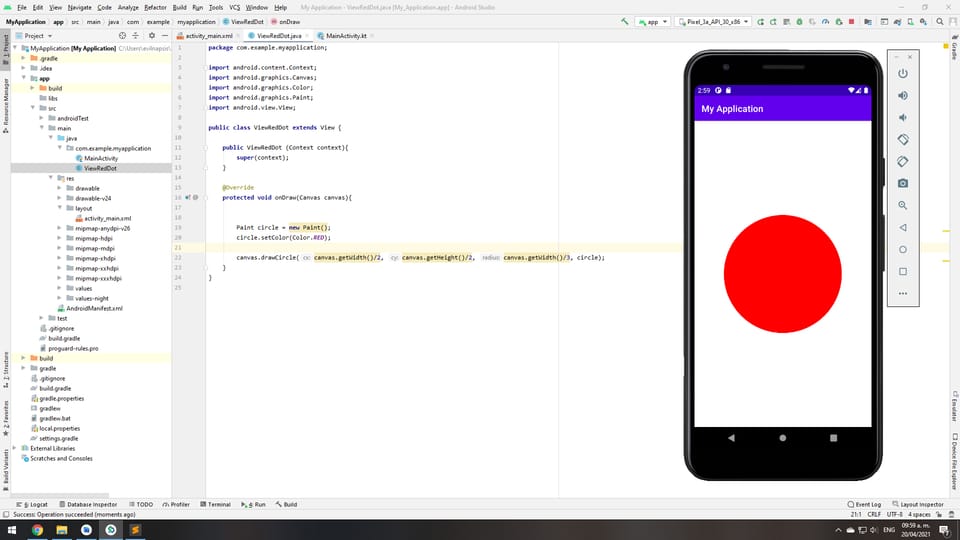Screen dimensions: 960x540
Task: Open the Logcat tool window
Action: tap(34, 504)
